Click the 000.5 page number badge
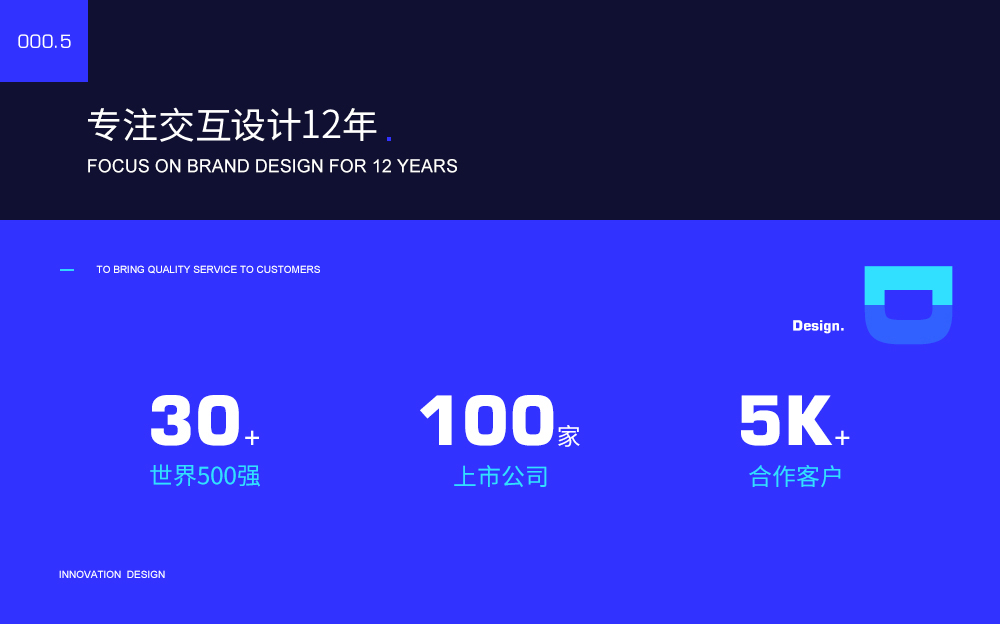Viewport: 1000px width, 624px height. pos(44,41)
